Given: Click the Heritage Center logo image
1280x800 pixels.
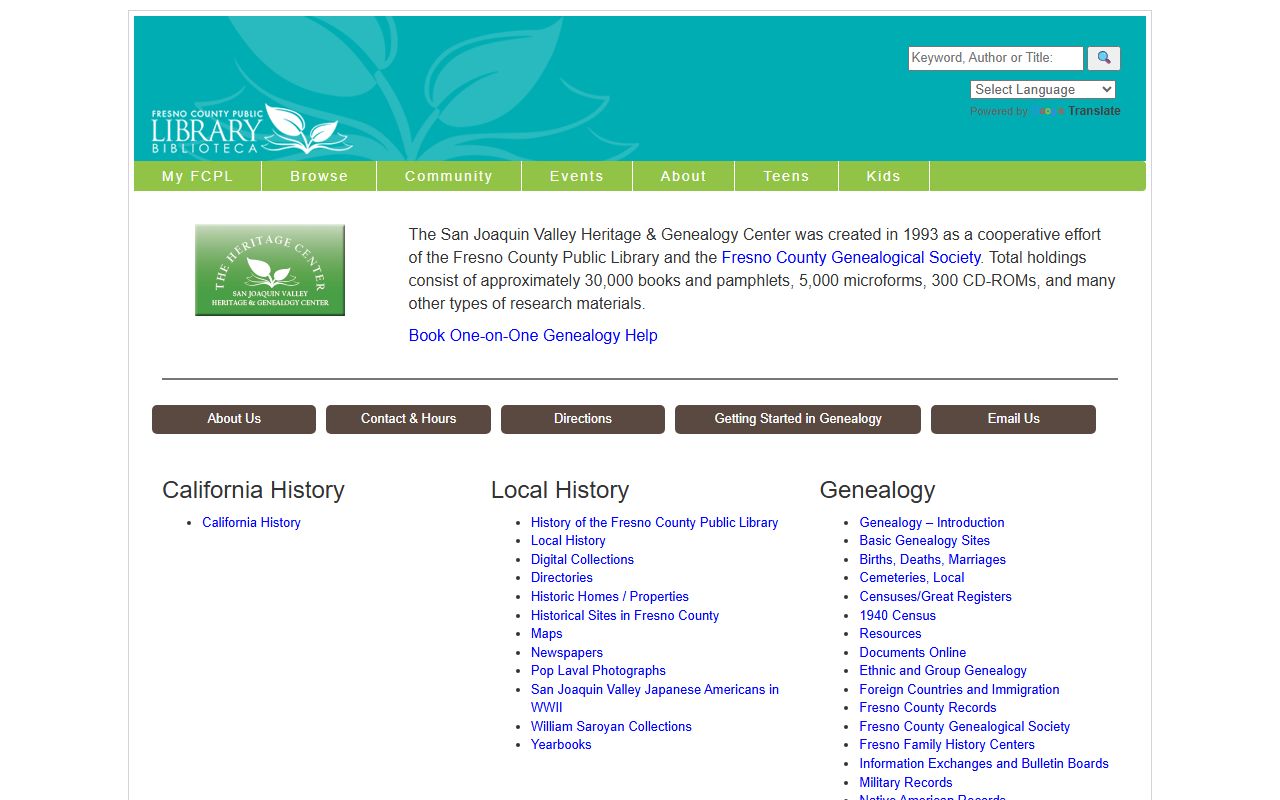Looking at the screenshot, I should [270, 270].
